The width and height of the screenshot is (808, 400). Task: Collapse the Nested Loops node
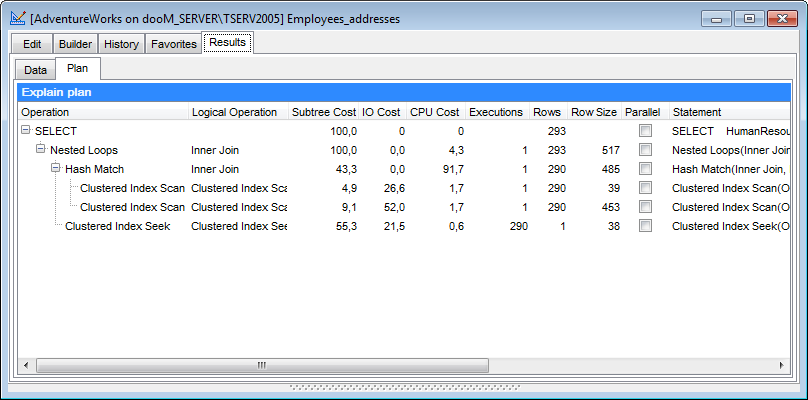point(41,150)
